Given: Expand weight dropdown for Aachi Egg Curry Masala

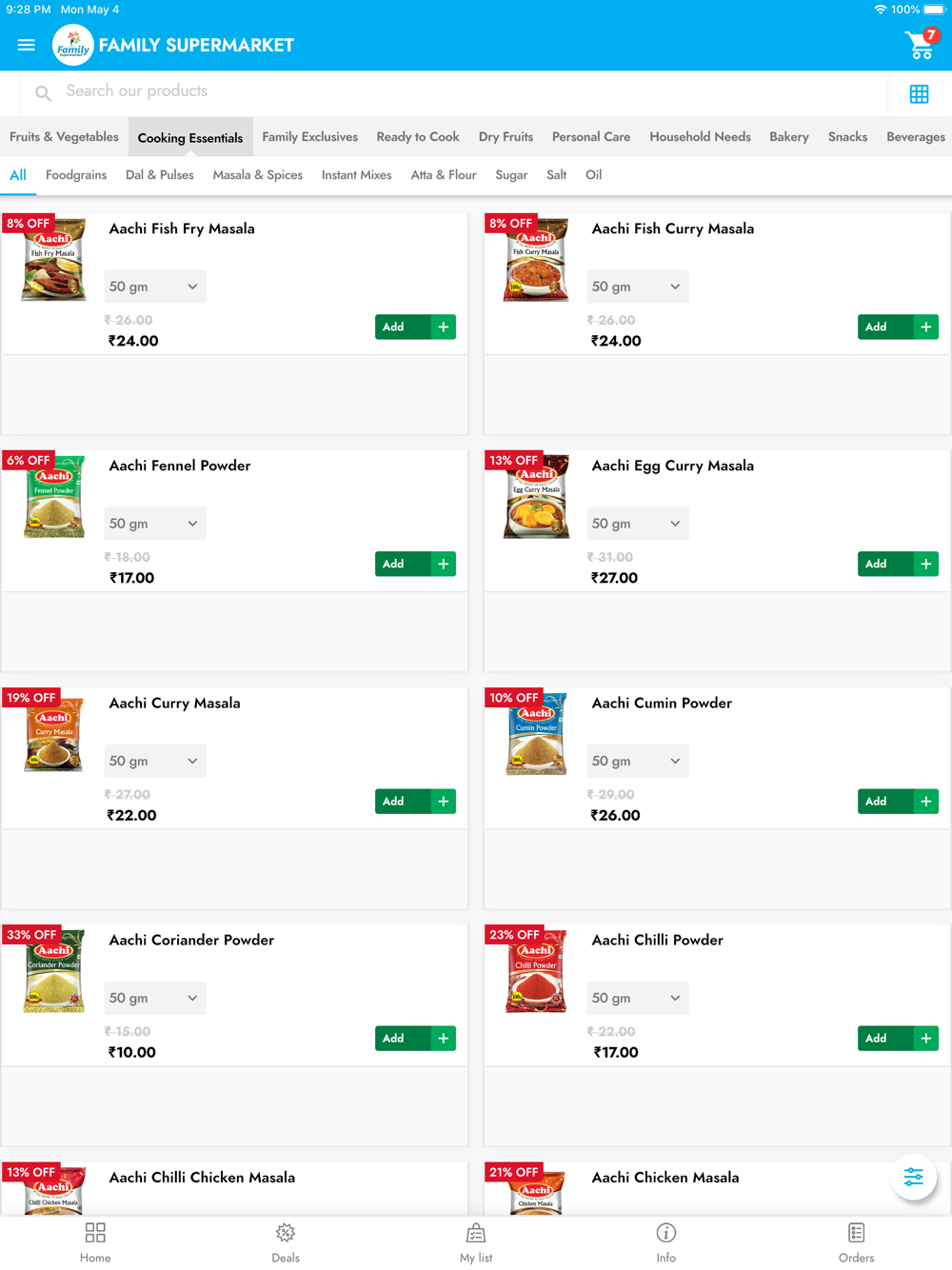Looking at the screenshot, I should [637, 524].
